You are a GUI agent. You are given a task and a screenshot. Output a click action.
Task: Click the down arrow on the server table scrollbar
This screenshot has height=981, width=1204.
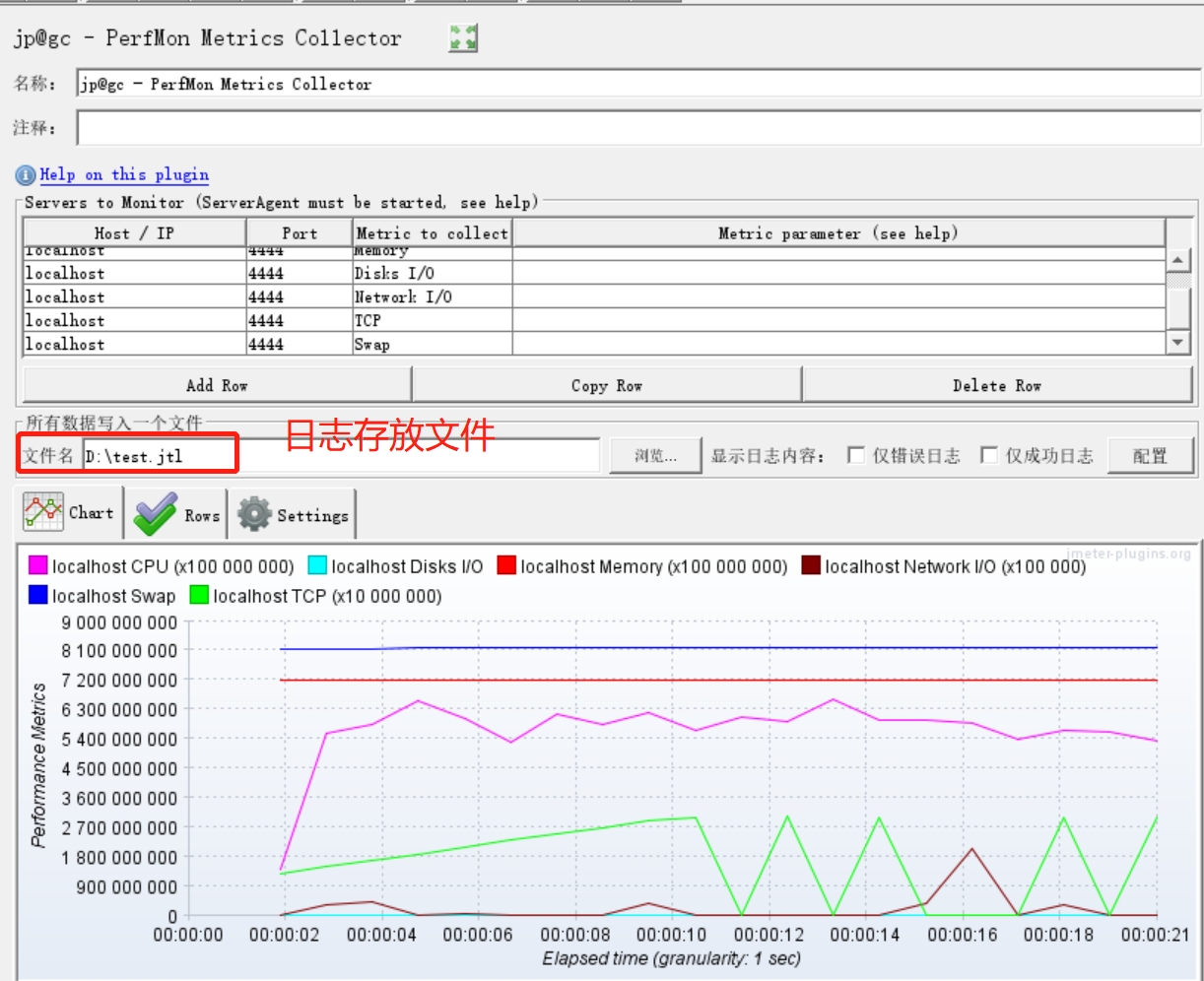coord(1178,343)
